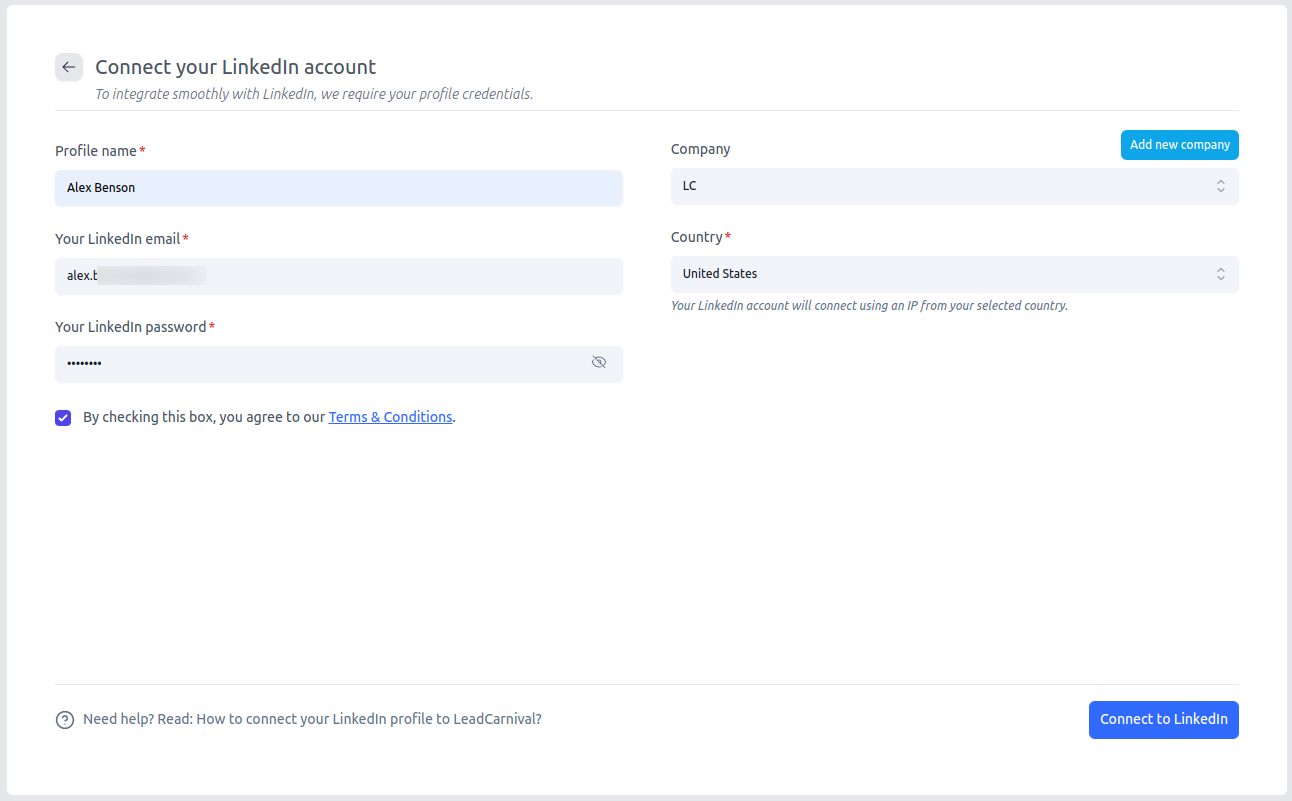Open the Terms & Conditions link

click(390, 416)
